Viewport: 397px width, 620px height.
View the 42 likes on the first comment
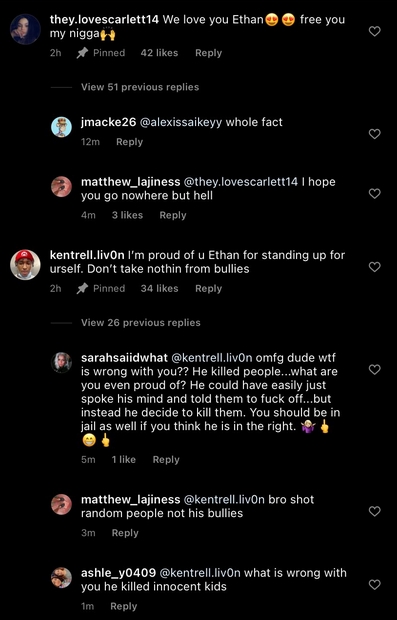click(159, 53)
